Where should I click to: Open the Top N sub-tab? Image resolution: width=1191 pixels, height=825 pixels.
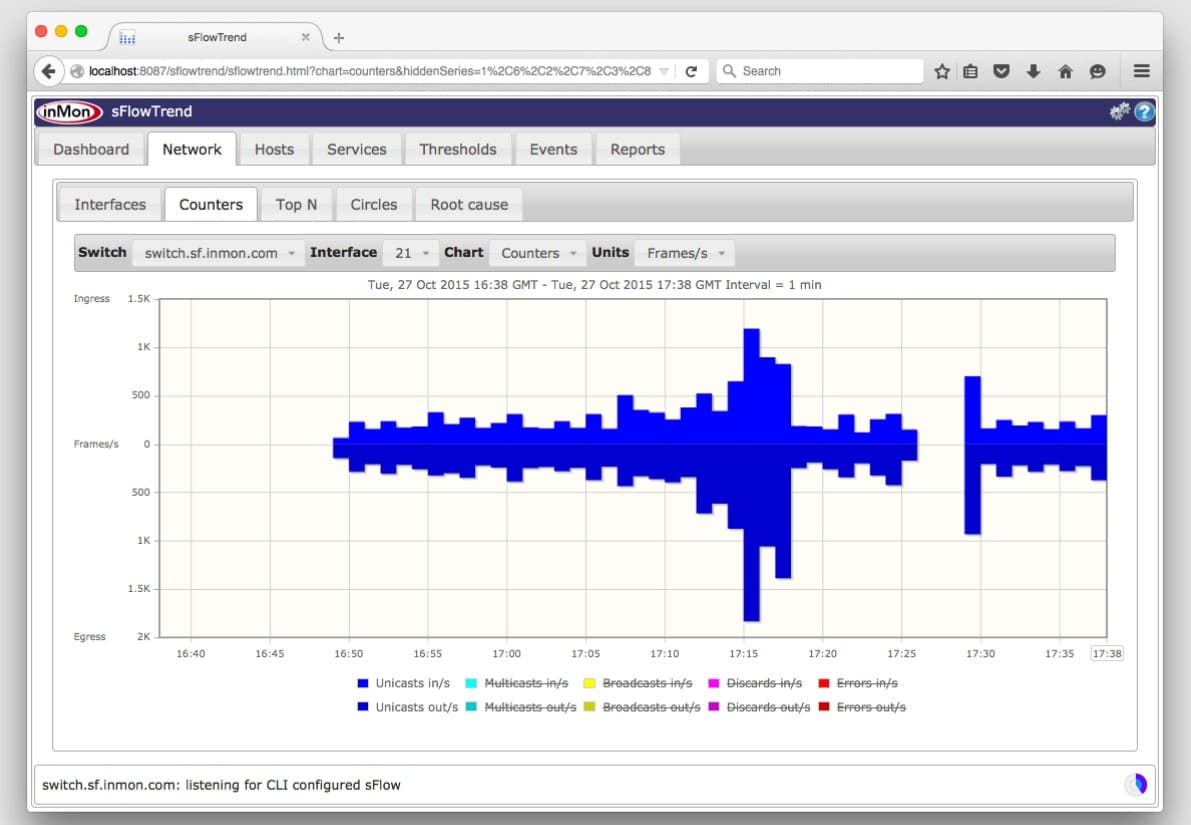pos(296,204)
